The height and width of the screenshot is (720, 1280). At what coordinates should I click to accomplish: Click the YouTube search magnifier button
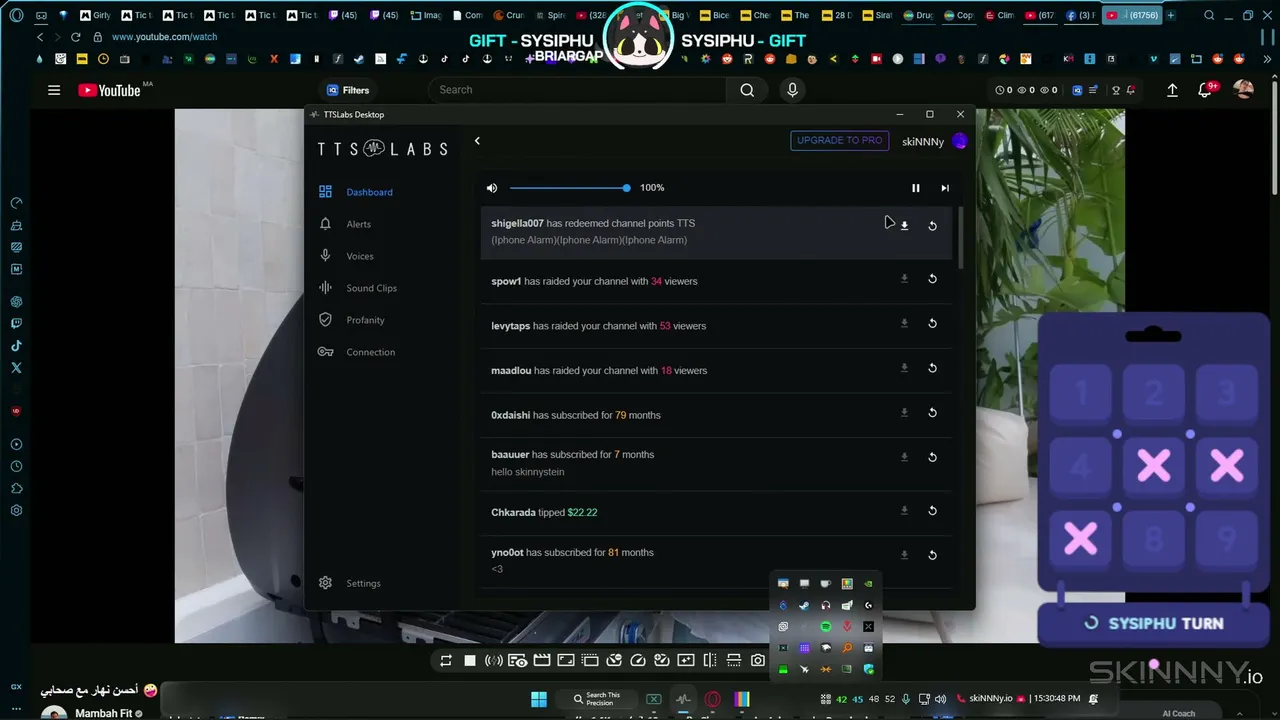tap(747, 90)
